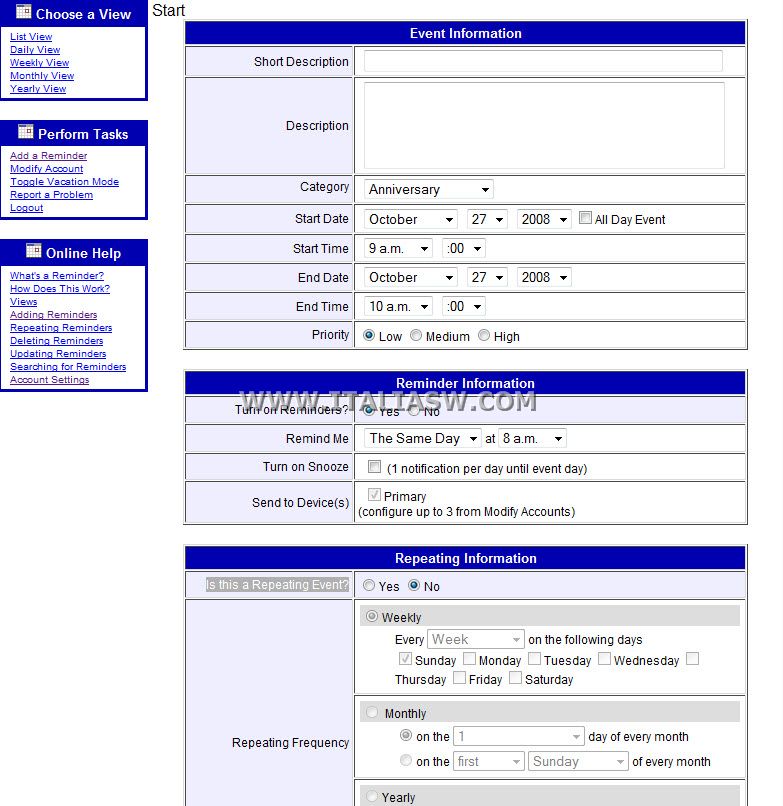
Task: Open Account Settings help topic
Action: click(49, 379)
